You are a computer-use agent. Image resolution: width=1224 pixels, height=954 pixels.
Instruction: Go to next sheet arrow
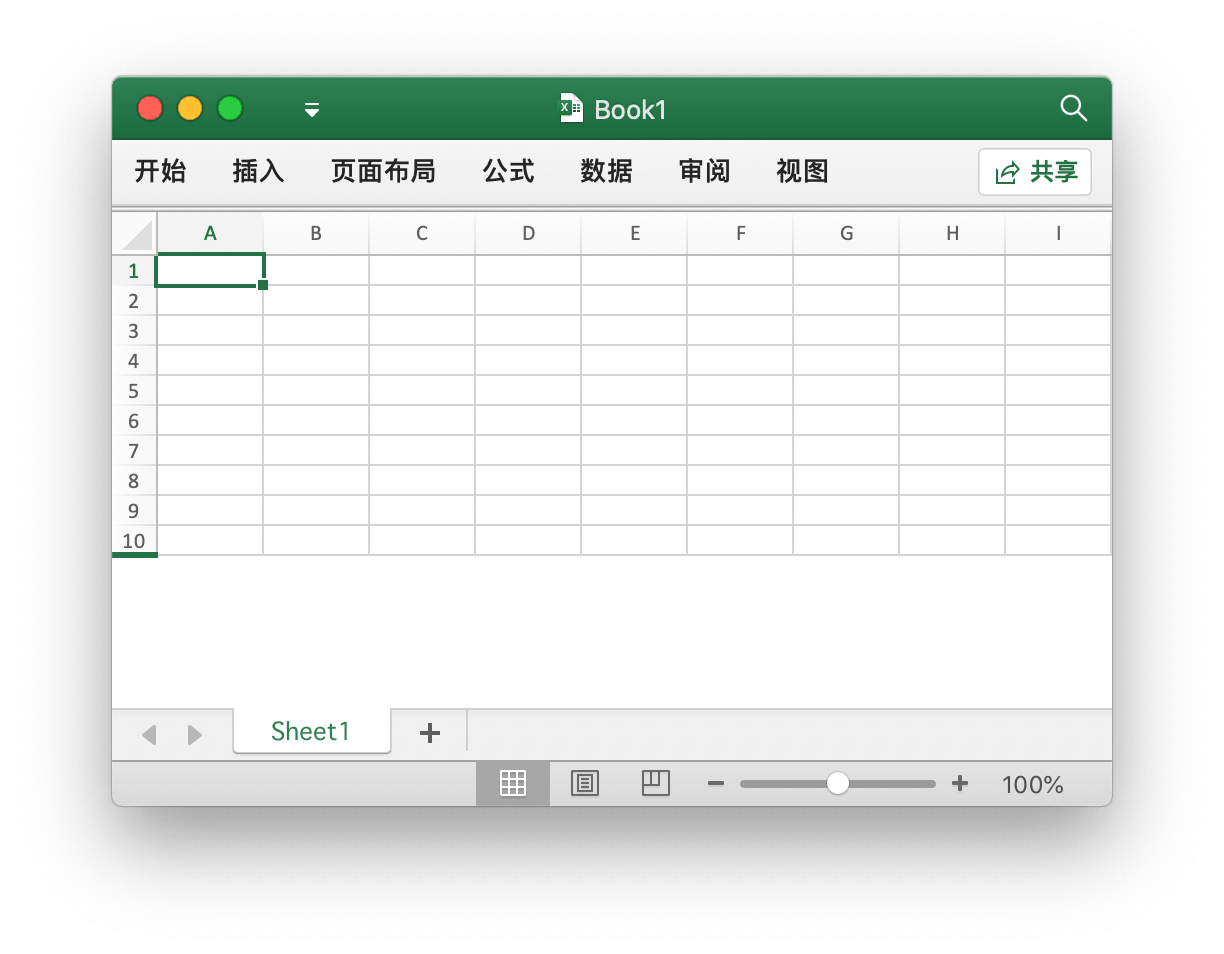point(195,735)
